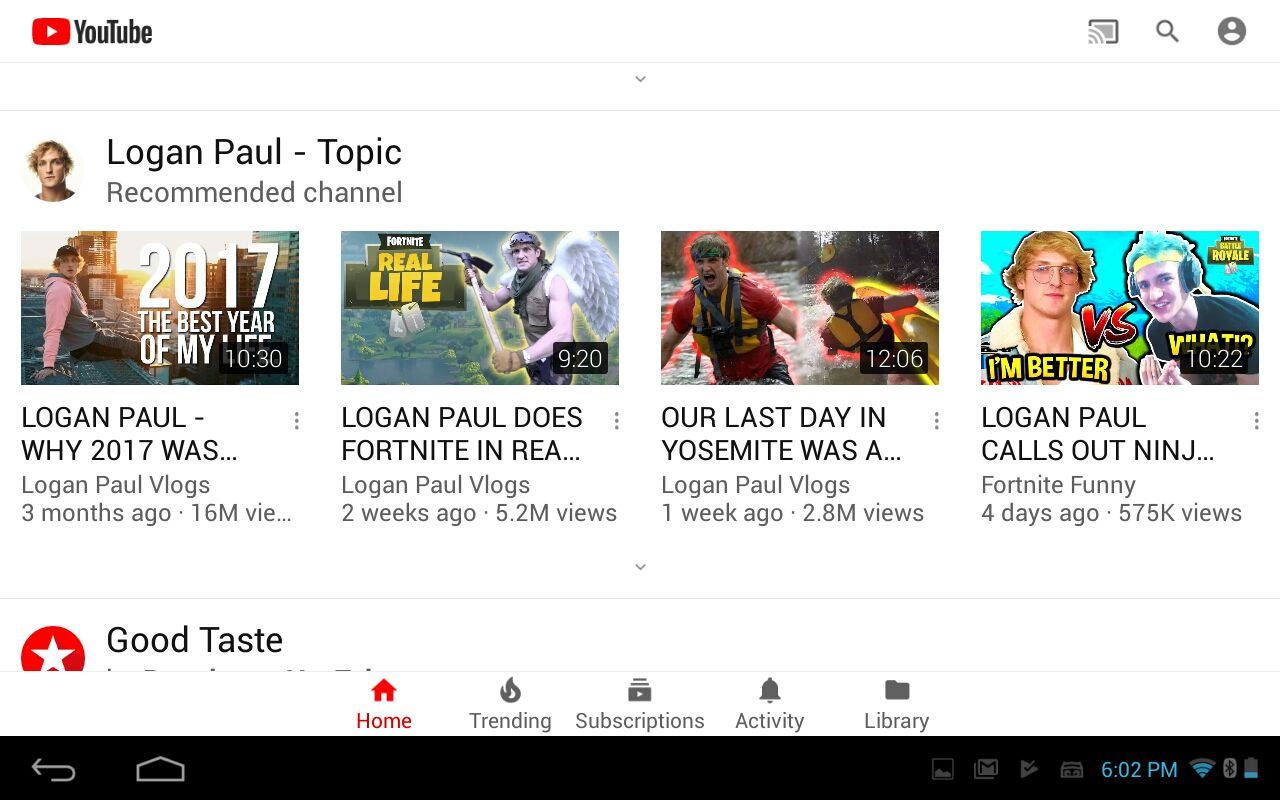The image size is (1280, 800).
Task: Open the 'Good Taste' section title
Action: pos(194,640)
